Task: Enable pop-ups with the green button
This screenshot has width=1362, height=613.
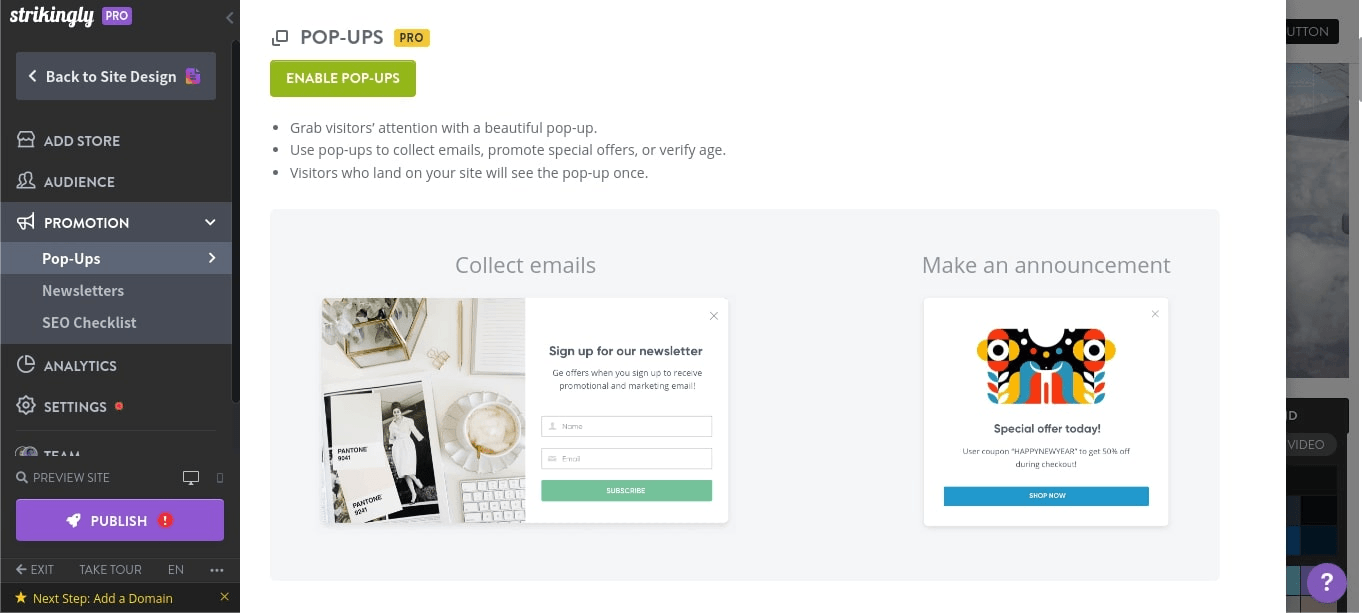Action: tap(343, 77)
